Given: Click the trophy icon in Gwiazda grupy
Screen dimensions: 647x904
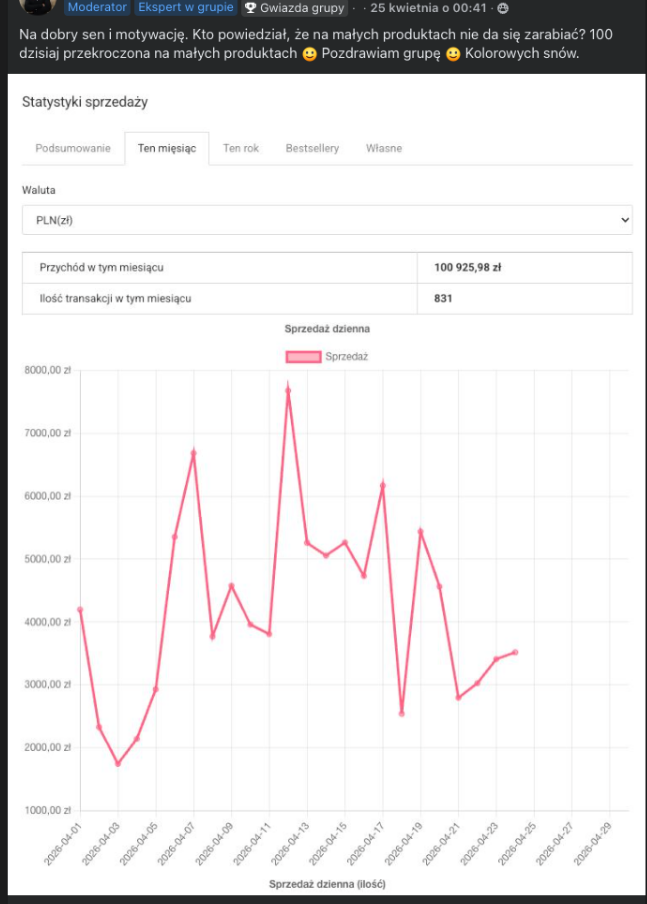Looking at the screenshot, I should click(251, 8).
